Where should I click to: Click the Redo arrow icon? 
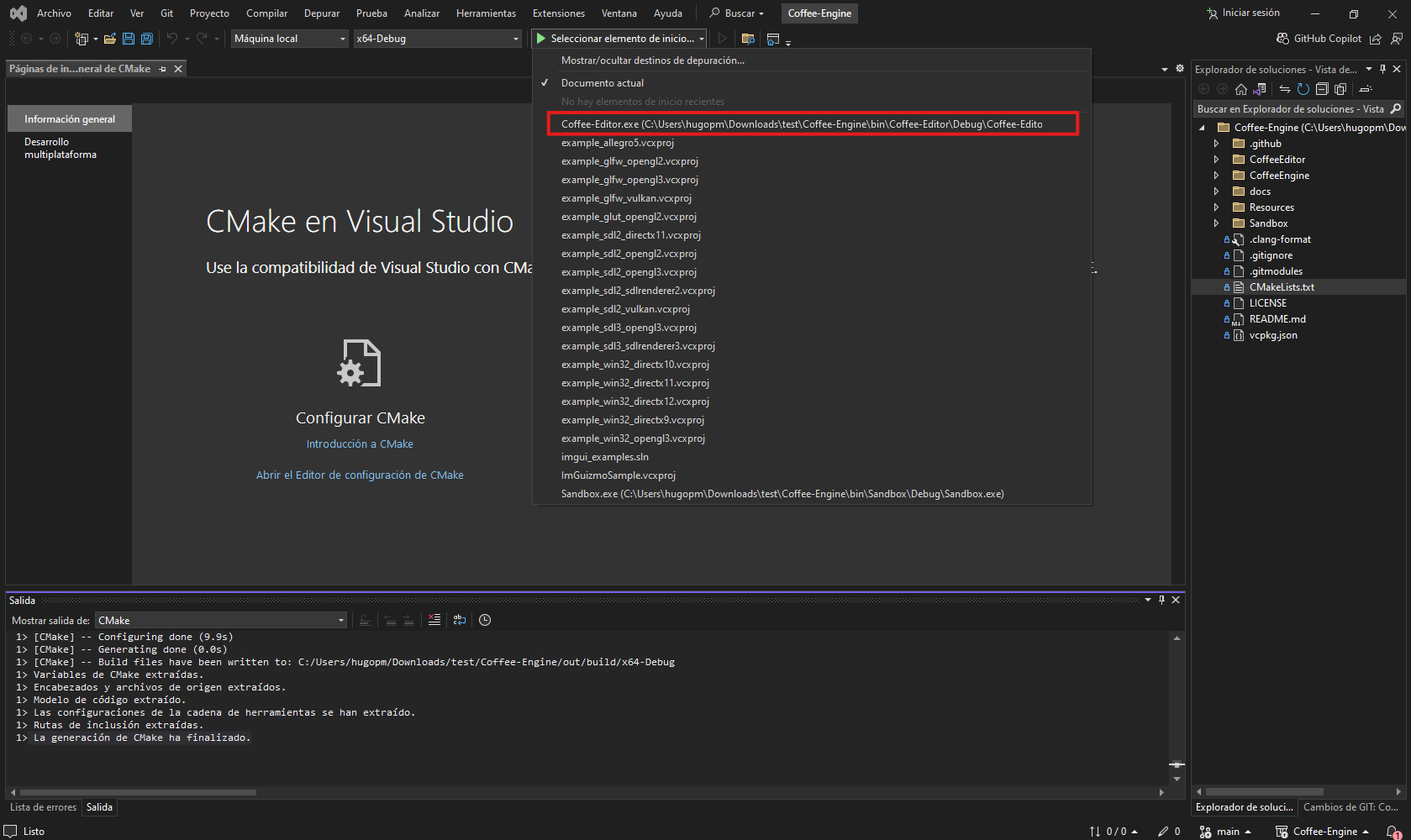pos(202,39)
